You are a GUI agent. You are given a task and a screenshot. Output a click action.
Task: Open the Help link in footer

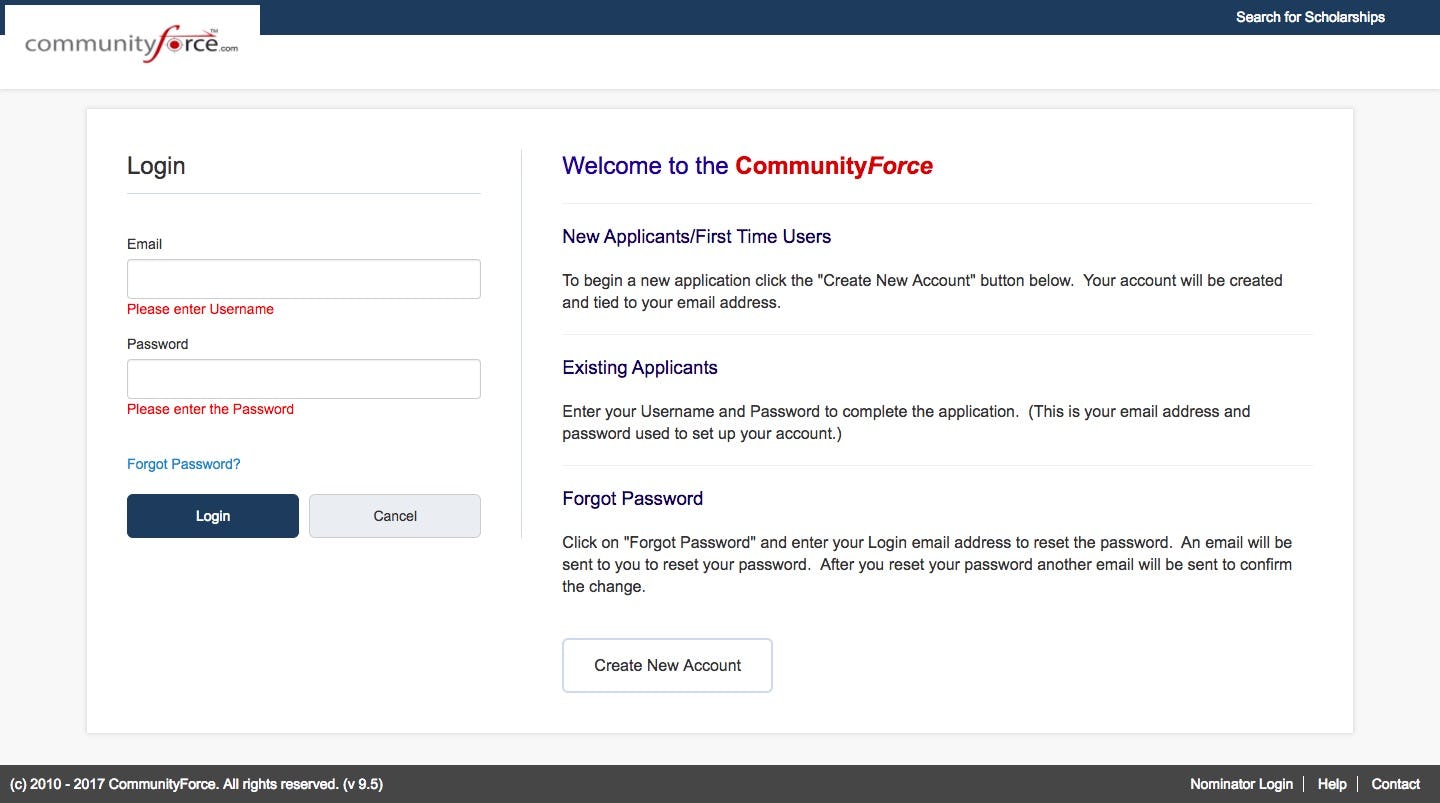1332,784
